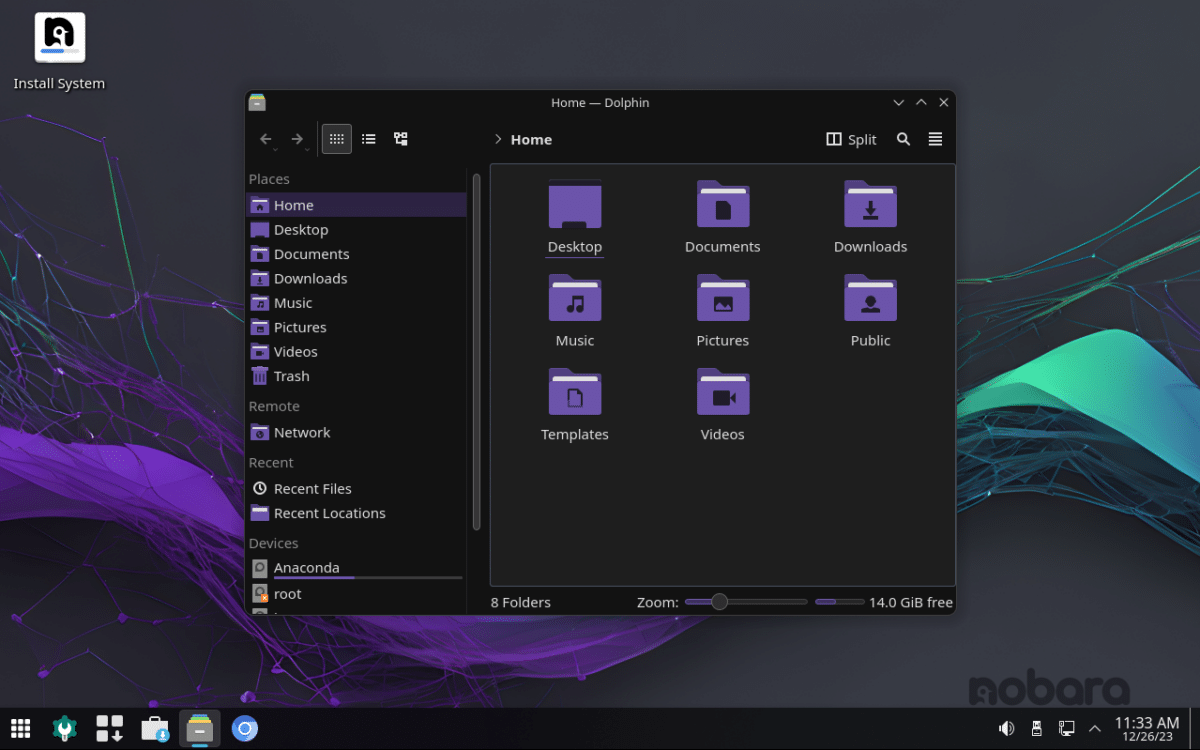This screenshot has height=750, width=1200.
Task: Launch Install System from the desktop
Action: (x=59, y=36)
